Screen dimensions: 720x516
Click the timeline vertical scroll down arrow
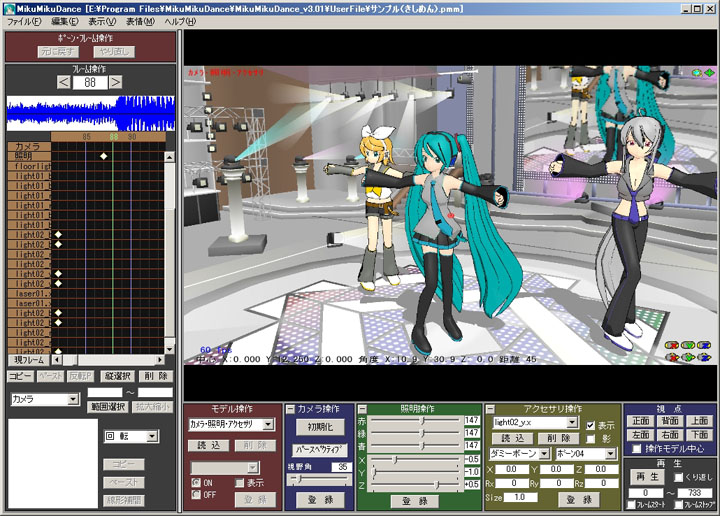pos(169,349)
